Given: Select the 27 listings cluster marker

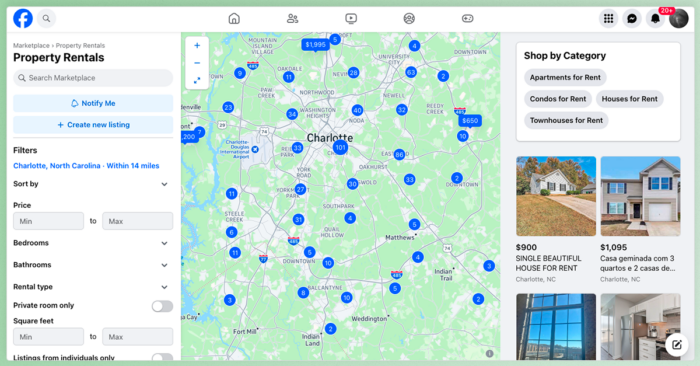Looking at the screenshot, I should (300, 189).
